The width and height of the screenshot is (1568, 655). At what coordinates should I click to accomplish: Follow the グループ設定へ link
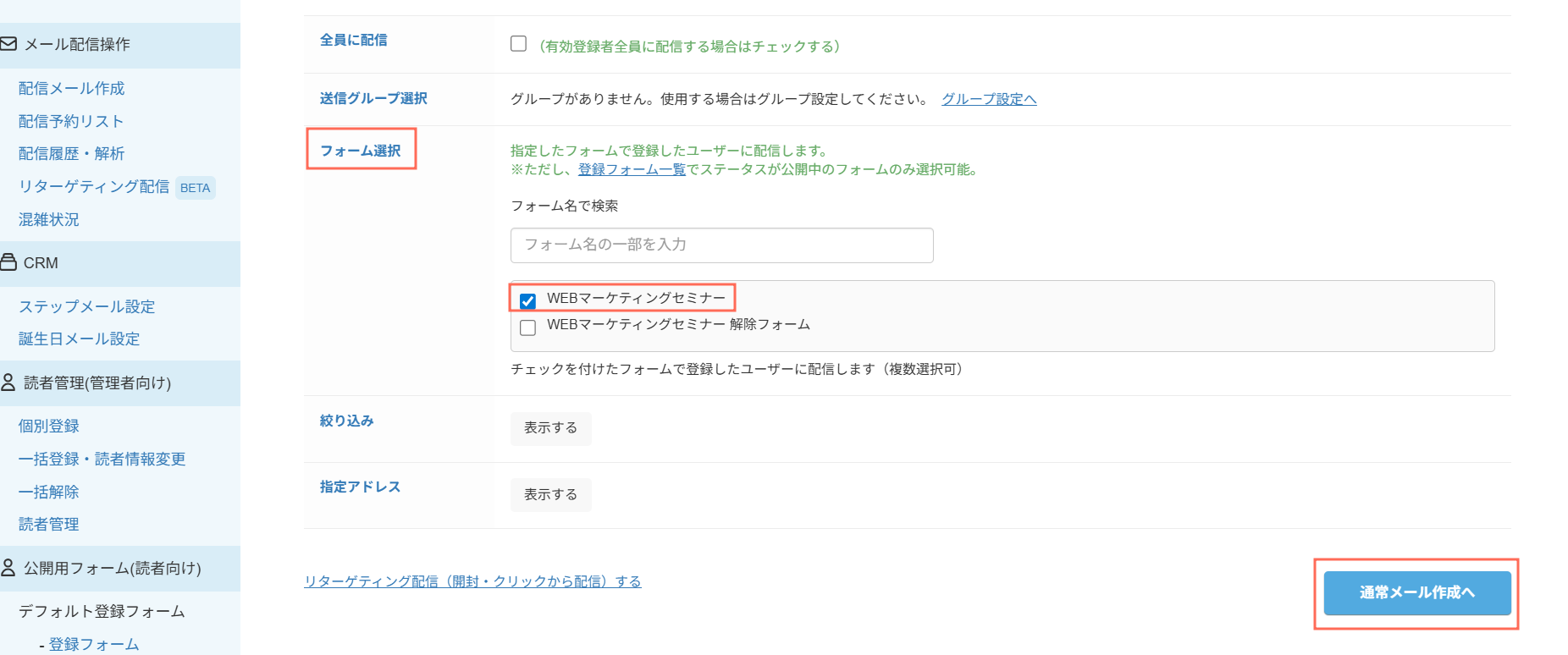[989, 99]
